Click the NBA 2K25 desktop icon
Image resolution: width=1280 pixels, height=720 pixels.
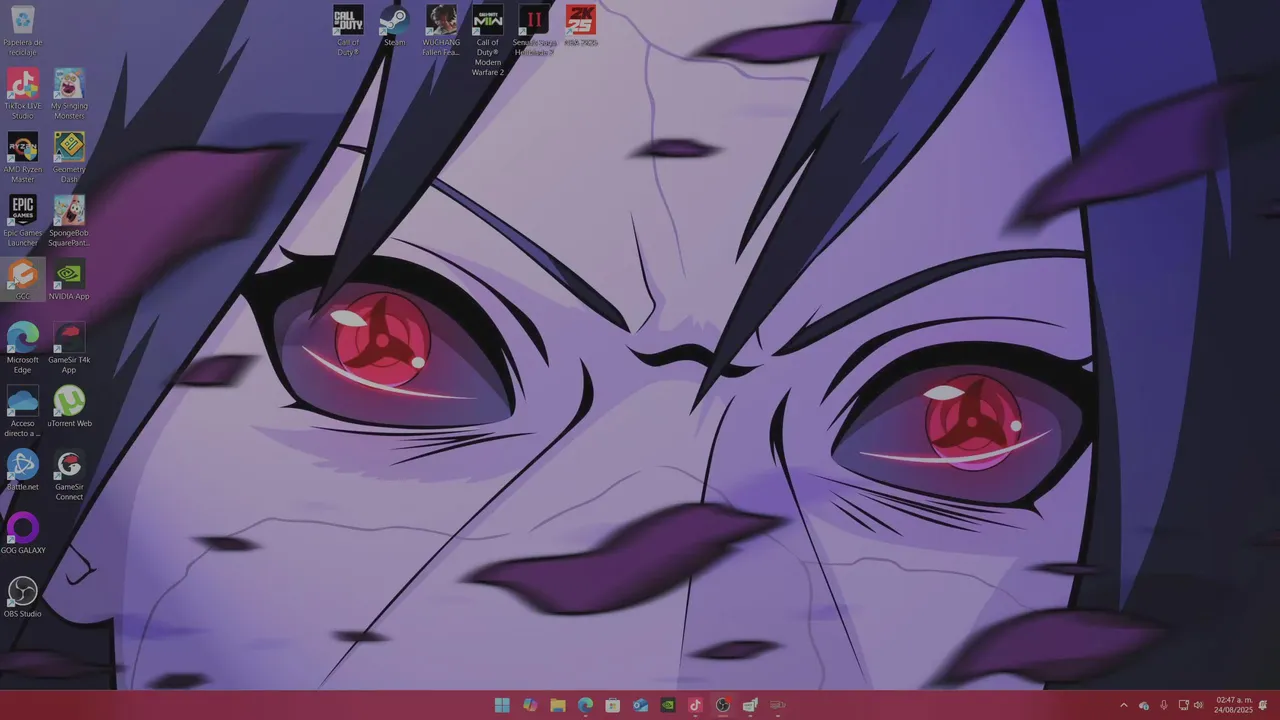coord(581,26)
